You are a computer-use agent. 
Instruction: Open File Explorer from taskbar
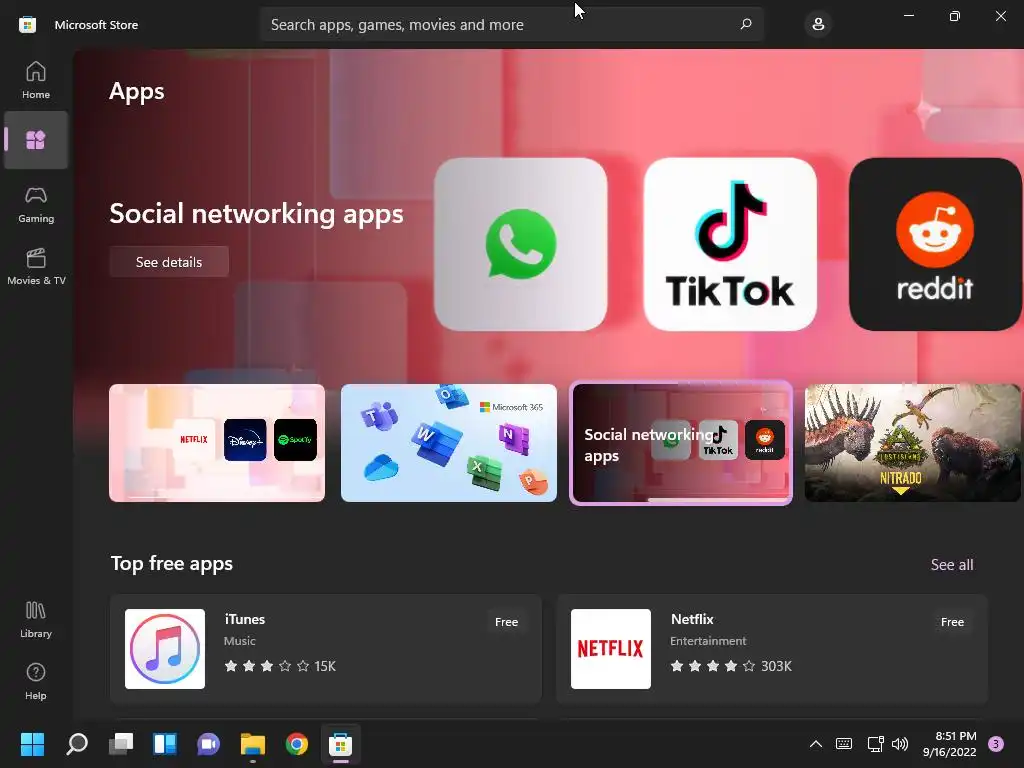(253, 744)
